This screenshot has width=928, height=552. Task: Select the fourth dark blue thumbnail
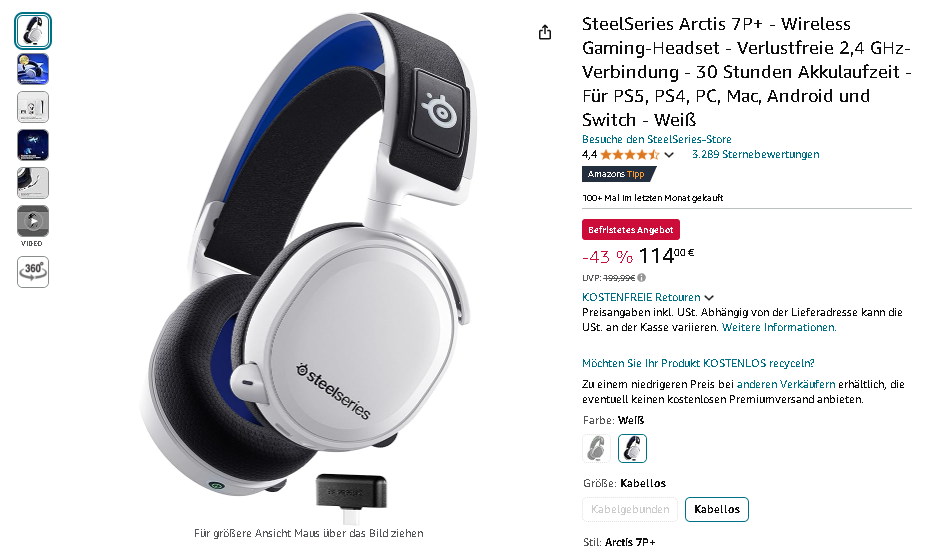coord(33,145)
